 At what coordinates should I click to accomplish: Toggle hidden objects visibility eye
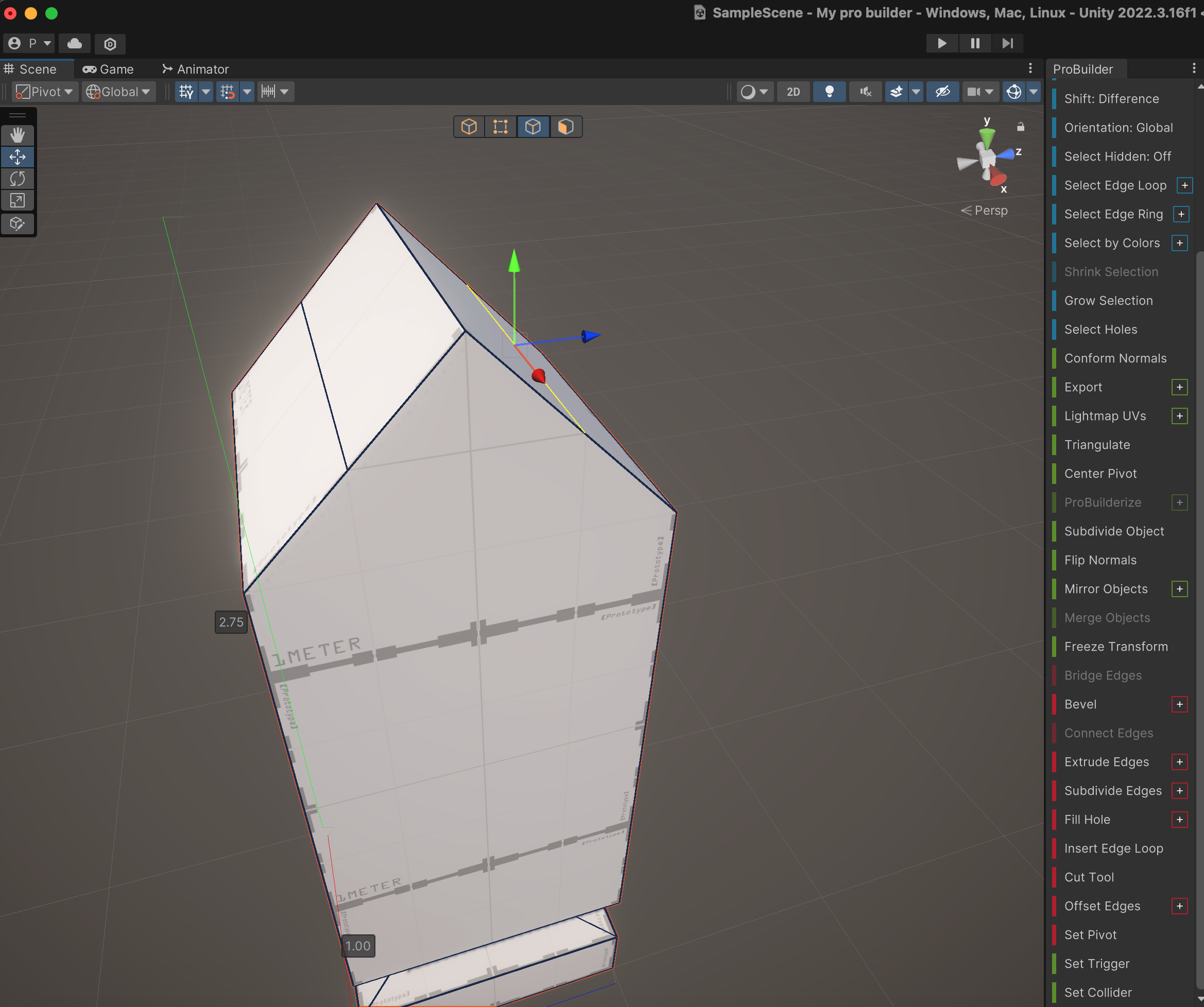pos(942,92)
